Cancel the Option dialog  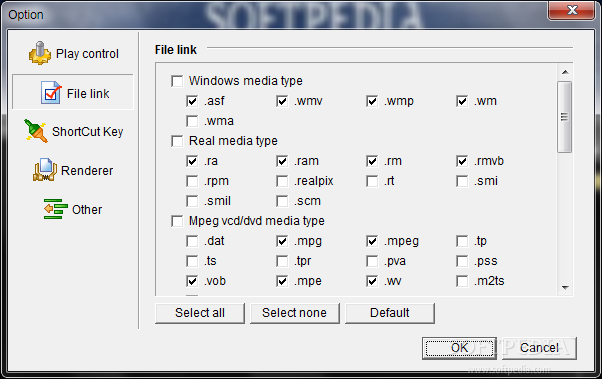(x=539, y=348)
